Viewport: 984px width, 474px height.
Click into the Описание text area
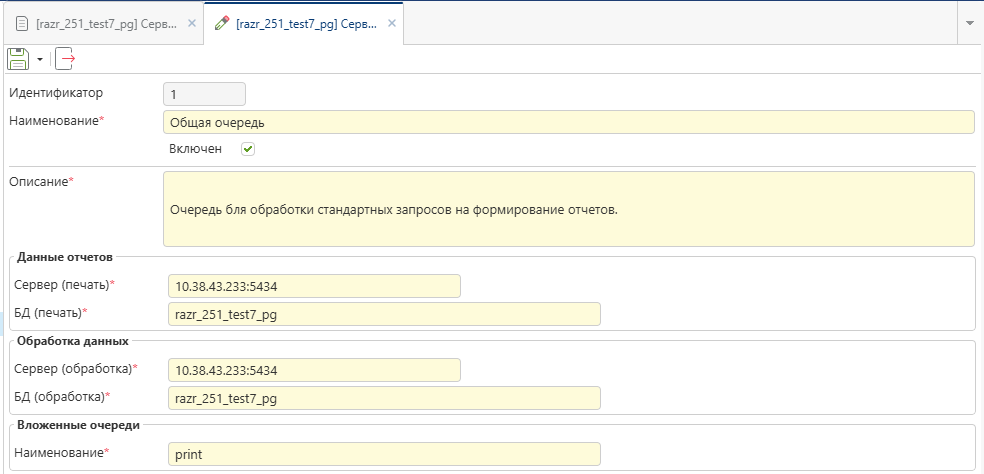point(569,209)
